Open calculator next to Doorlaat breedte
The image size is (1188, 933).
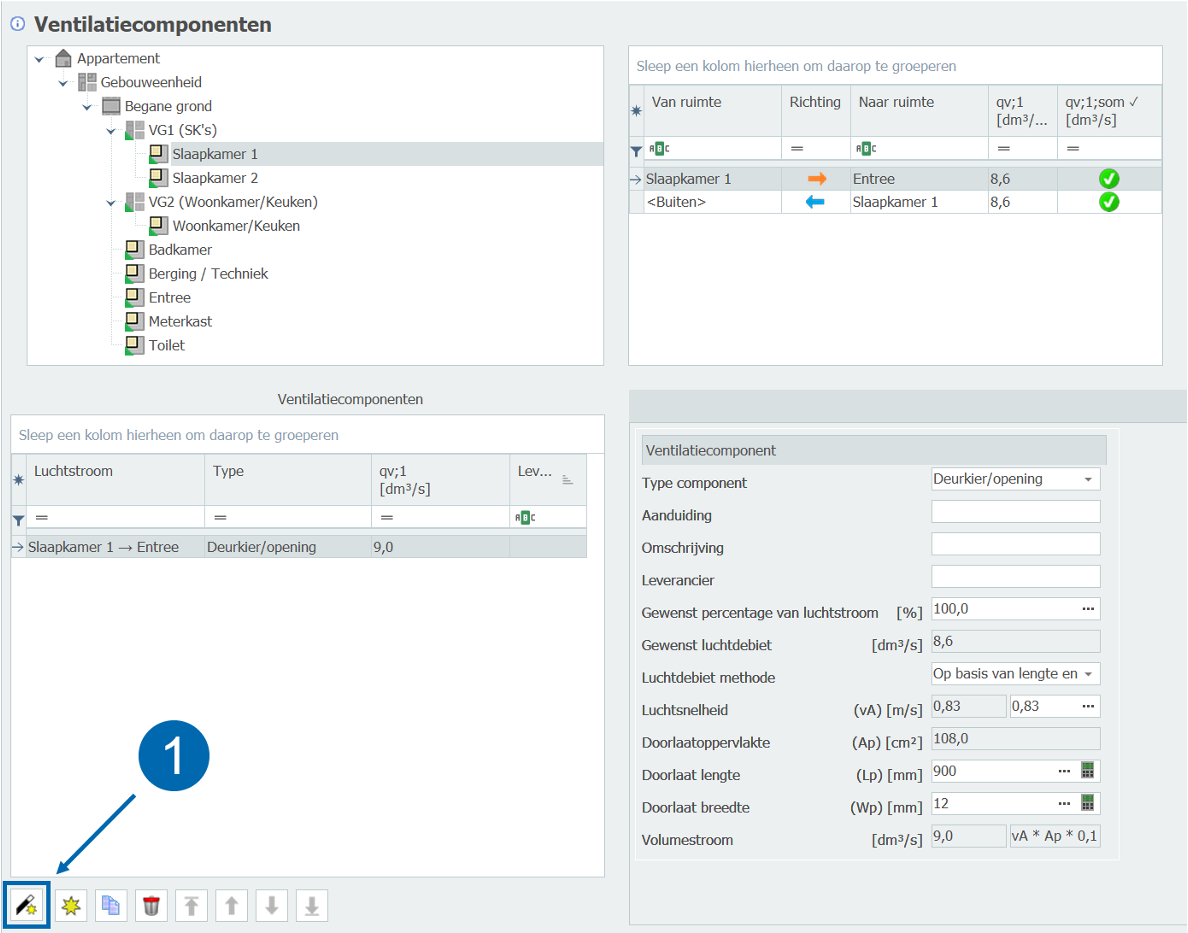pyautogui.click(x=1088, y=803)
